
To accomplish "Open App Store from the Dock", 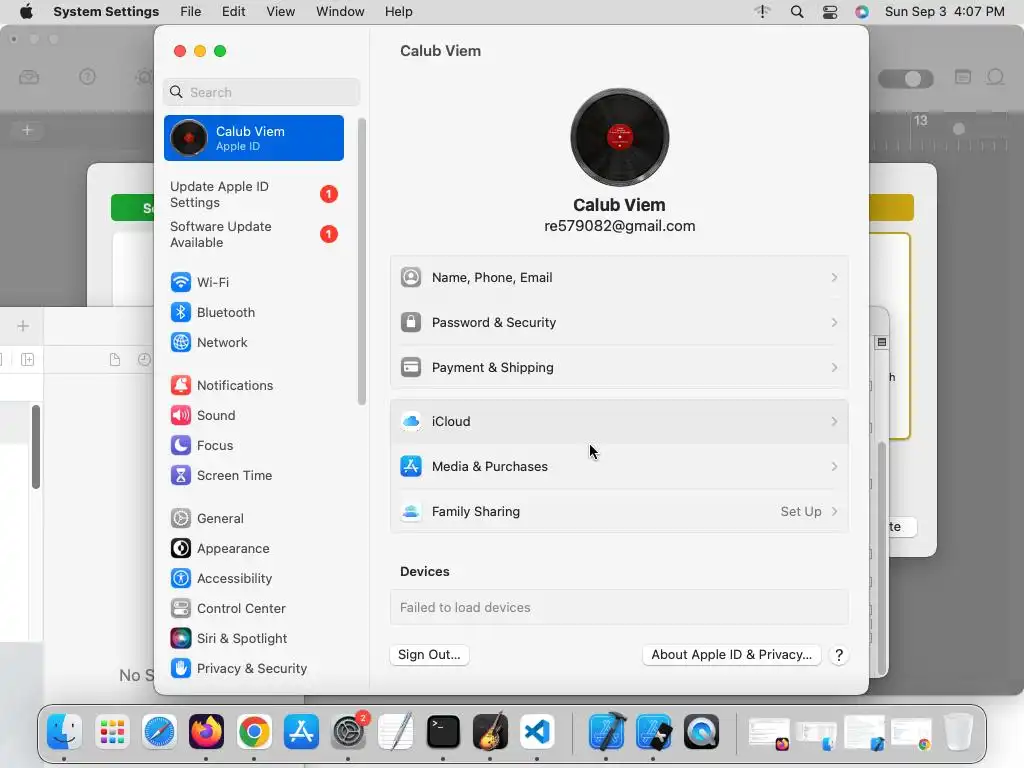I will (x=301, y=731).
